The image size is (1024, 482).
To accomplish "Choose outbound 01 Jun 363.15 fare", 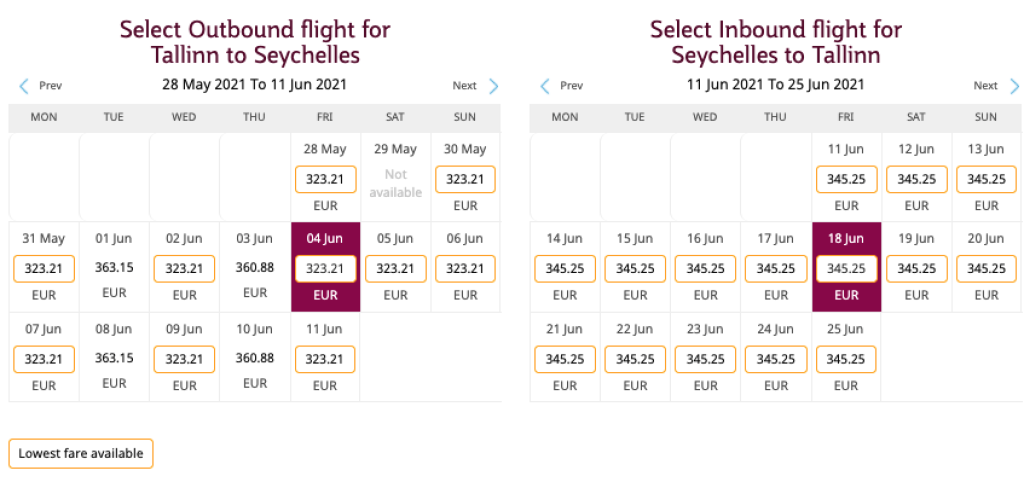I will (x=114, y=268).
